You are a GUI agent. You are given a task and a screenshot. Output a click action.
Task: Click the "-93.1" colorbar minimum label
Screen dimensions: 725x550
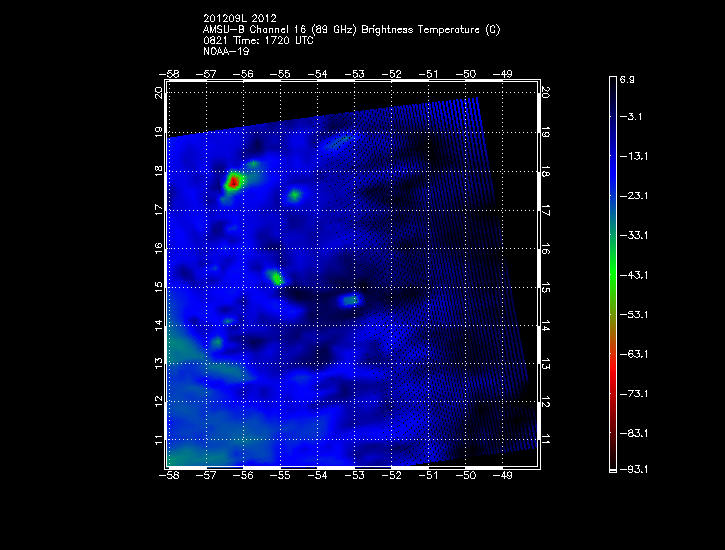[x=633, y=469]
